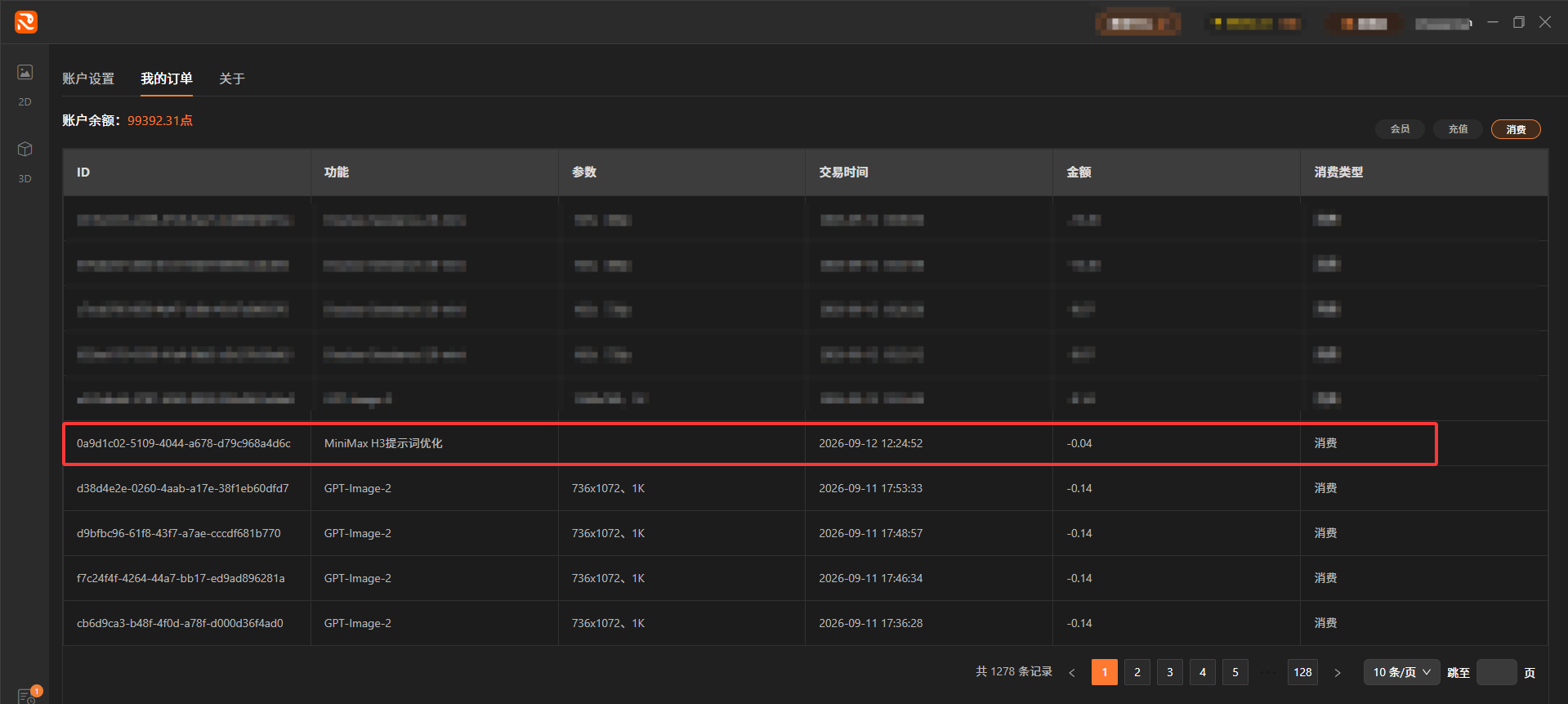
Task: Click the 参数 column header
Action: point(682,172)
